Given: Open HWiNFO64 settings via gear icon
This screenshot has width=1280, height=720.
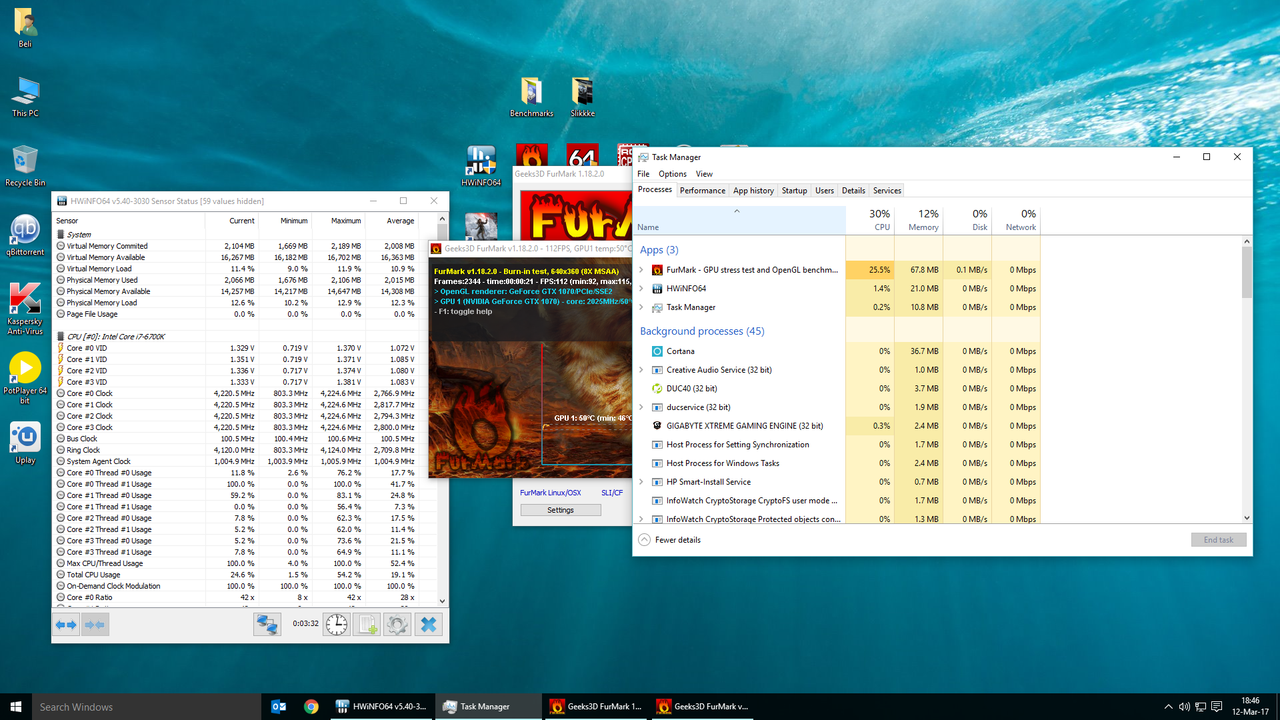Looking at the screenshot, I should (397, 624).
